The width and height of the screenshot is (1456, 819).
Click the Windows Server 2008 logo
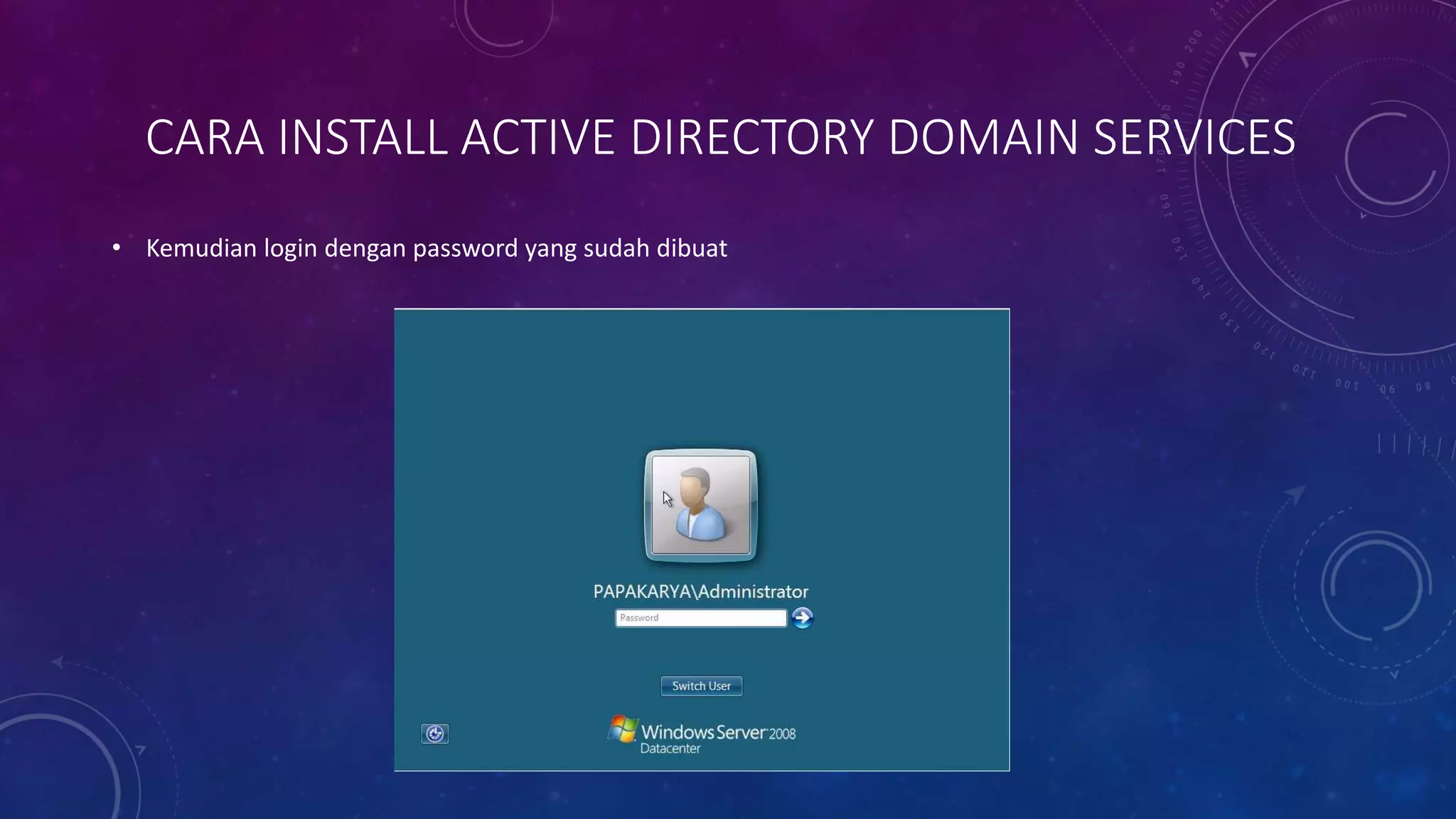click(x=702, y=735)
